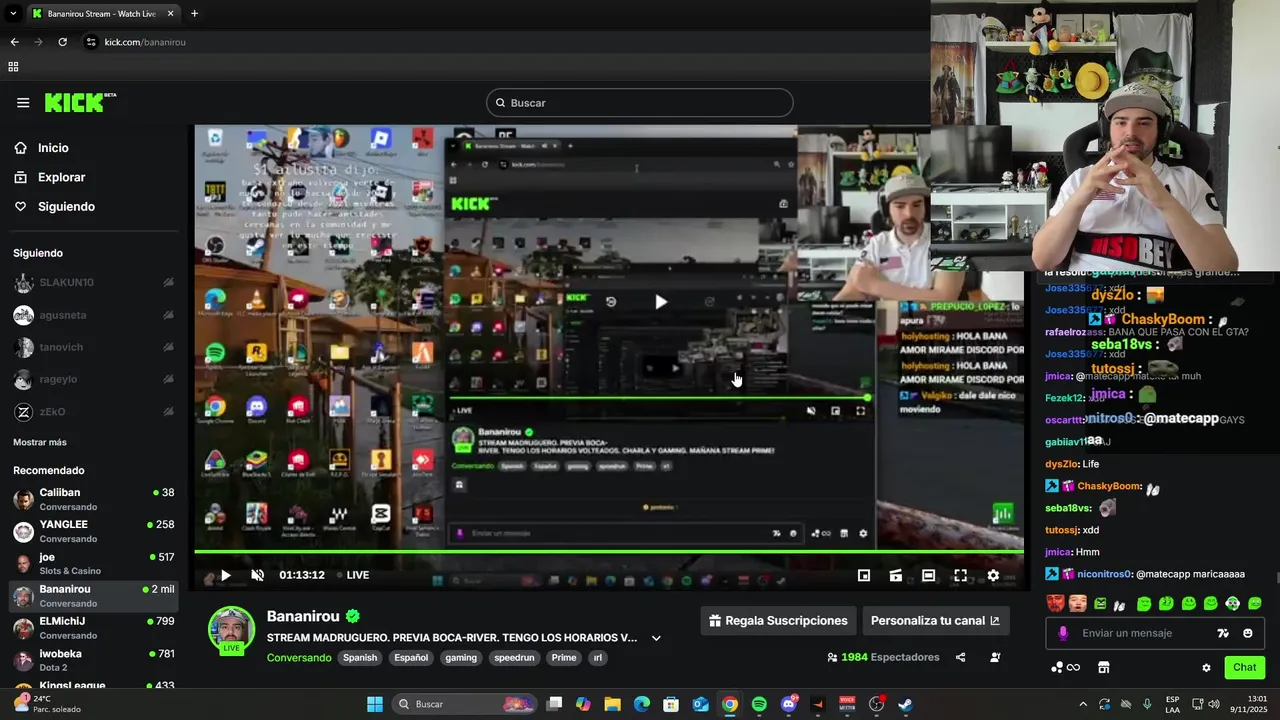Open the Kick hamburger sidebar menu
This screenshot has height=720, width=1280.
click(23, 102)
